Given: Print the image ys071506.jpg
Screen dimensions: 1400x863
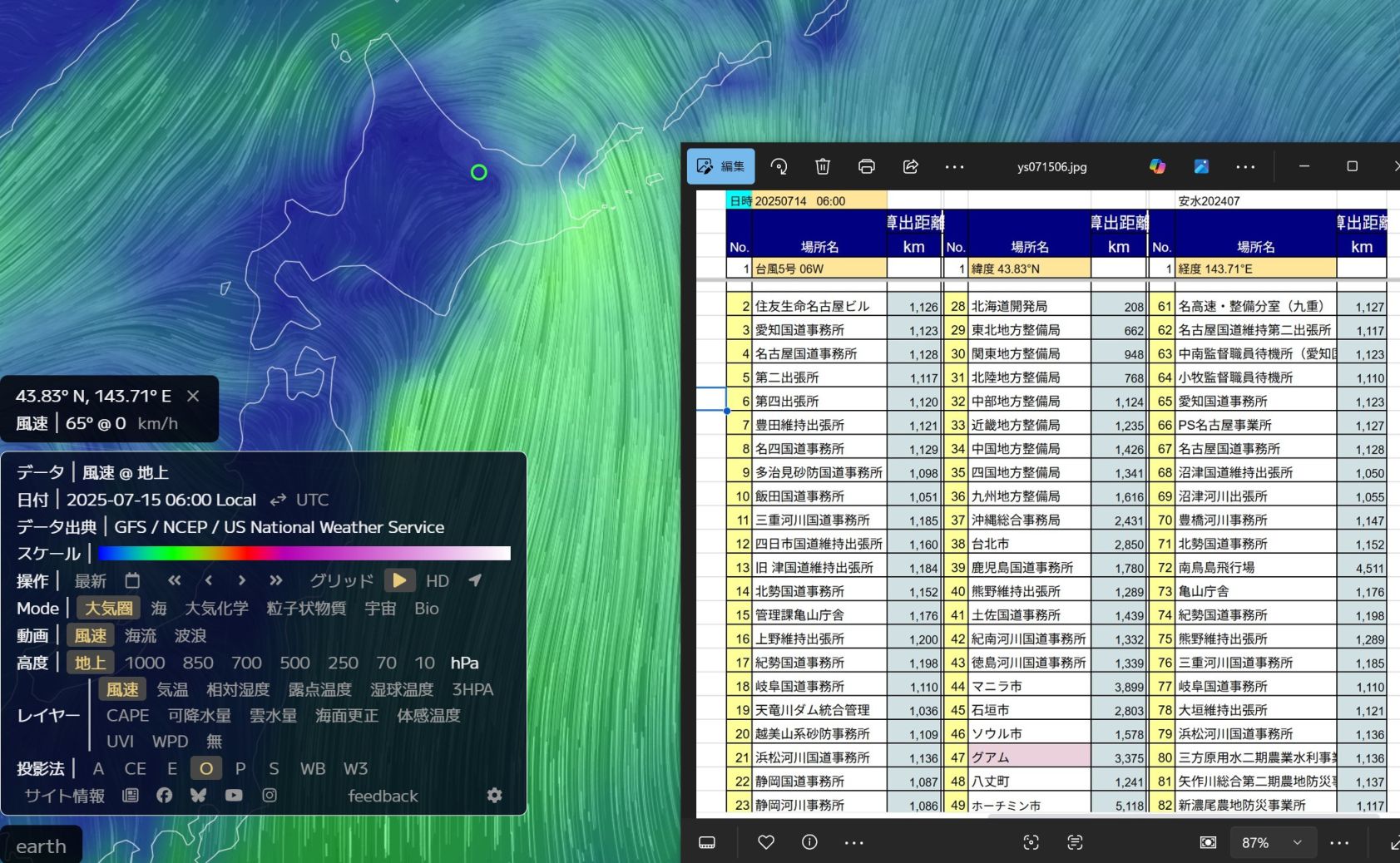Looking at the screenshot, I should 866,166.
